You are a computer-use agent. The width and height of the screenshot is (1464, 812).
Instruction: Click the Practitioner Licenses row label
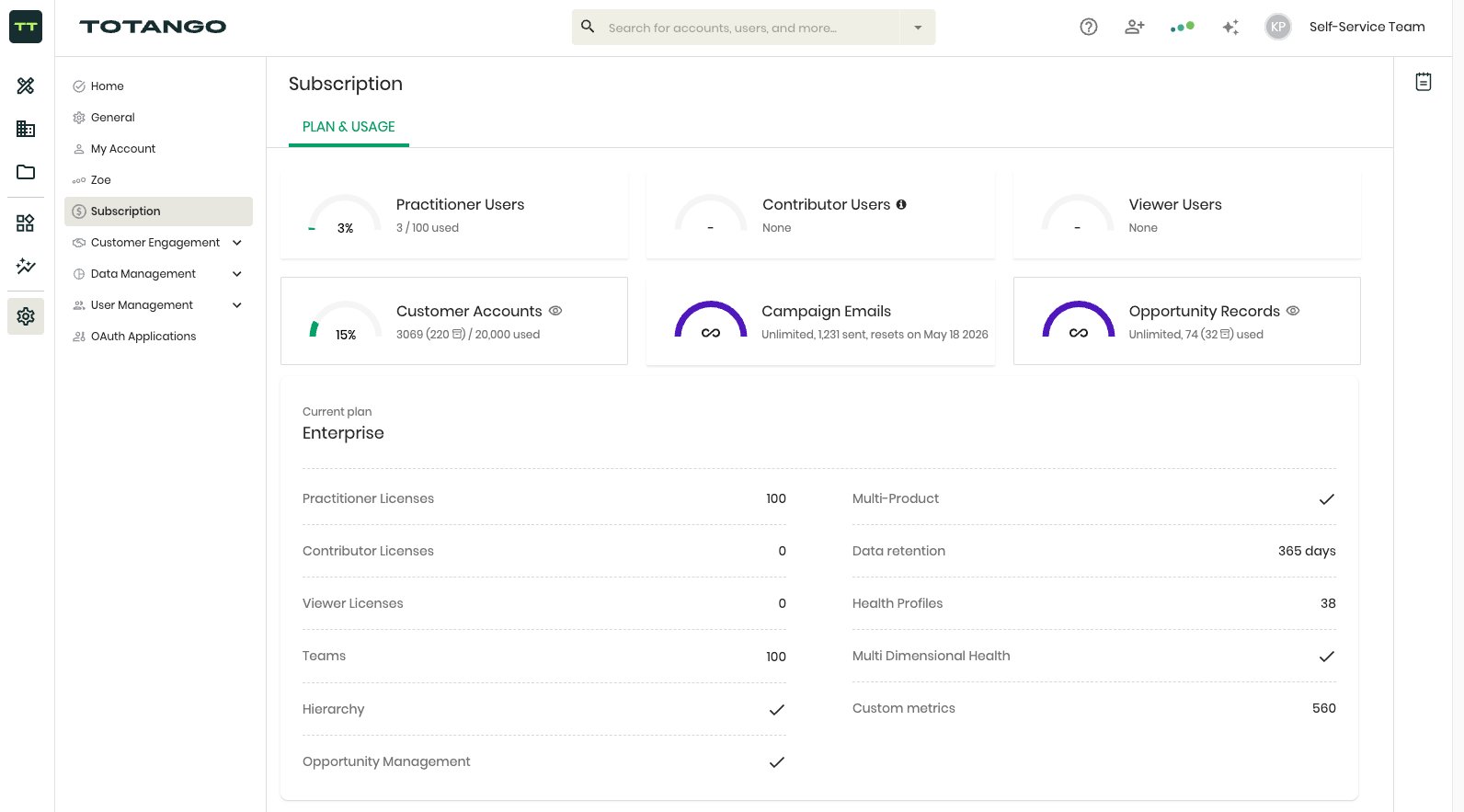(368, 498)
